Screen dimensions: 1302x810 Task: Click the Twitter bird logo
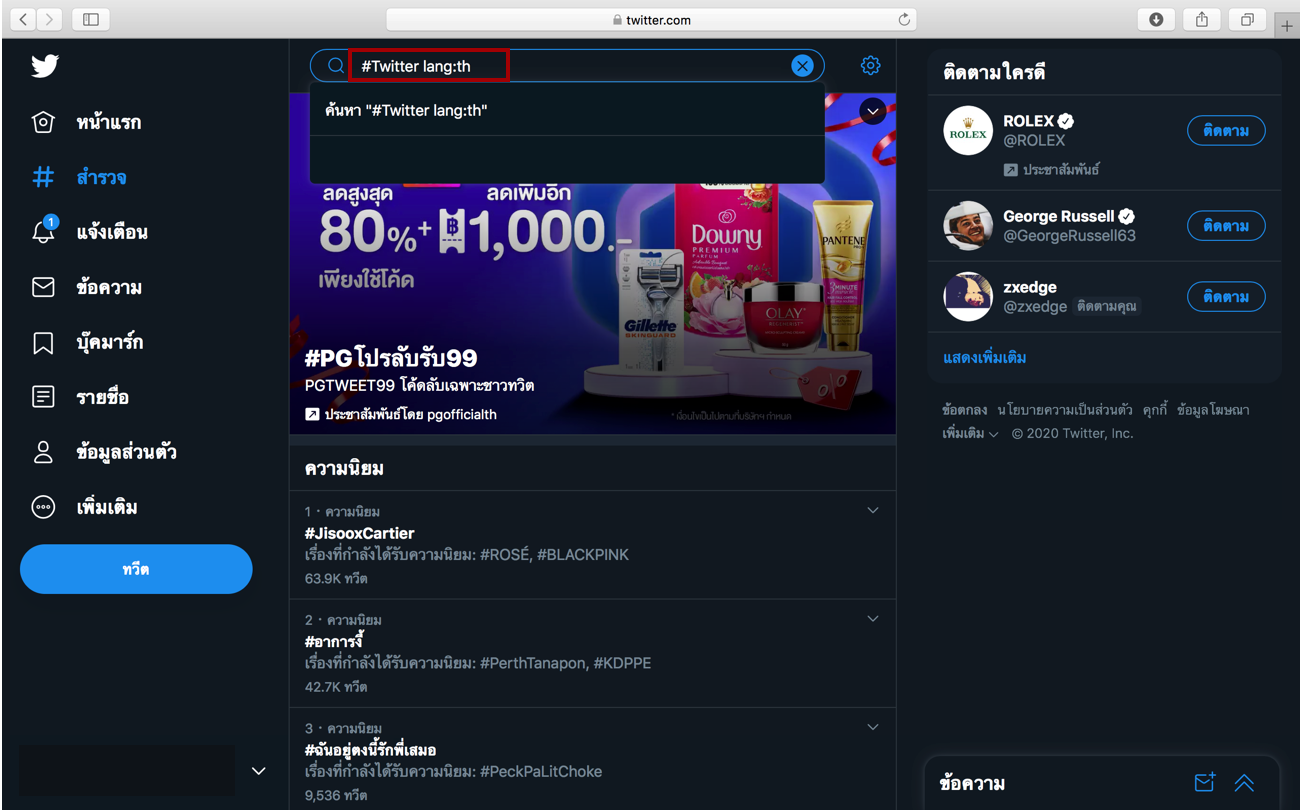pos(44,66)
